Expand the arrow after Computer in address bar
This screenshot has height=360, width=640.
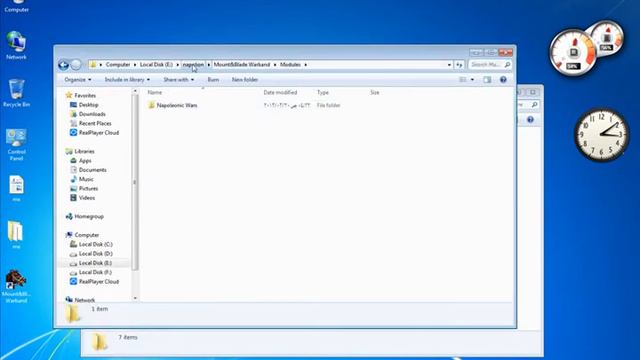pos(135,64)
